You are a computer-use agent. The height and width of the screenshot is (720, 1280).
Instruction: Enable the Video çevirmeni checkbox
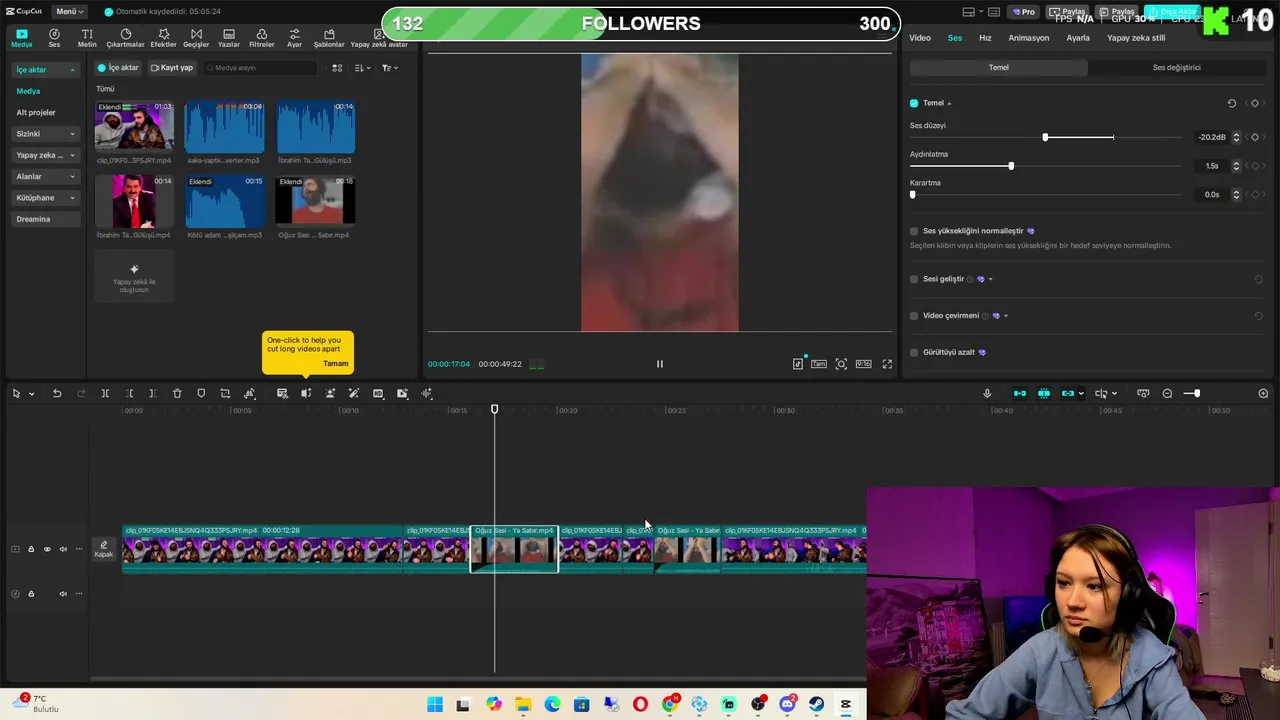tap(914, 316)
